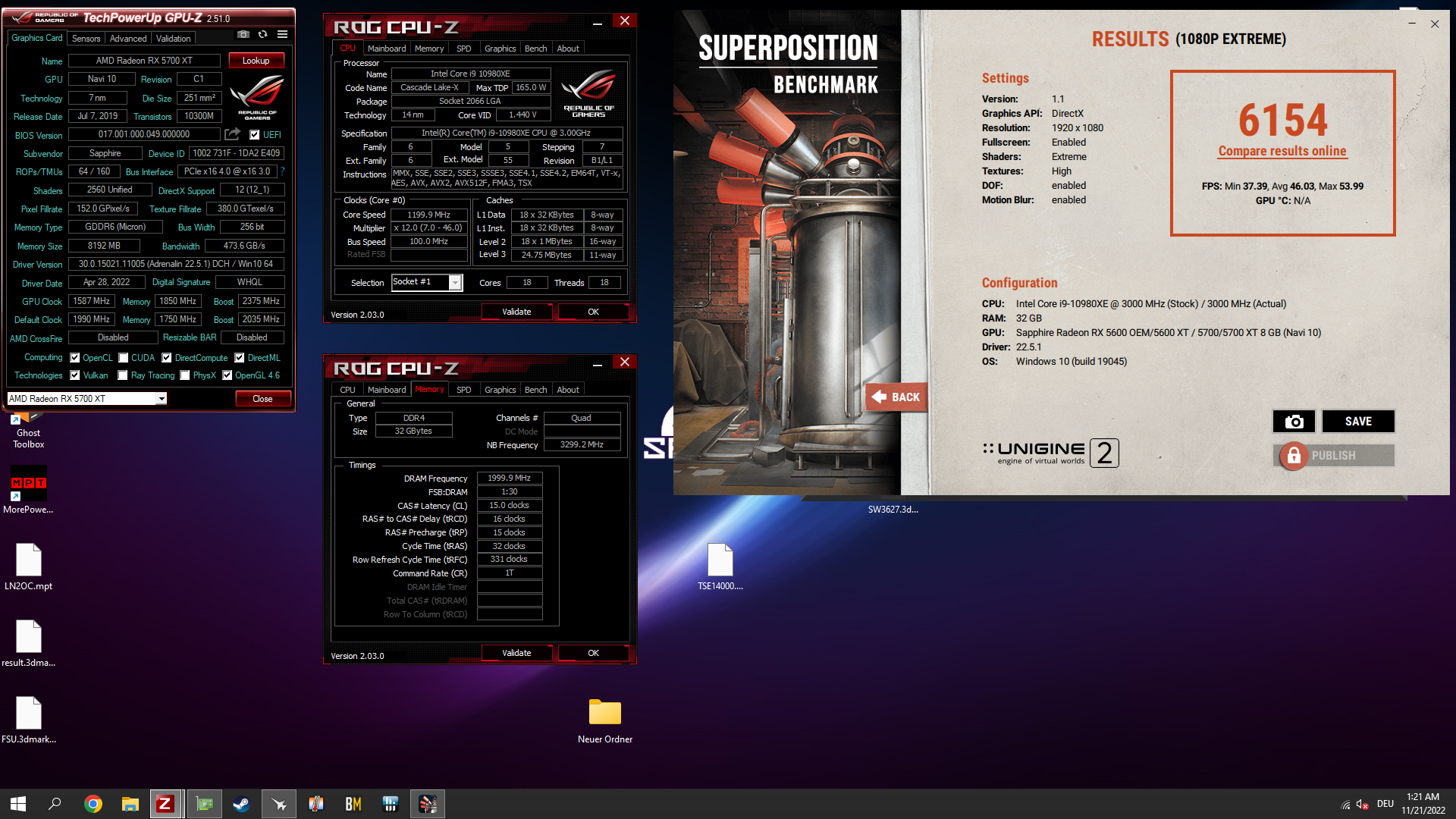This screenshot has width=1456, height=819.
Task: Click the GPU-Z refresh icon
Action: pos(262,34)
